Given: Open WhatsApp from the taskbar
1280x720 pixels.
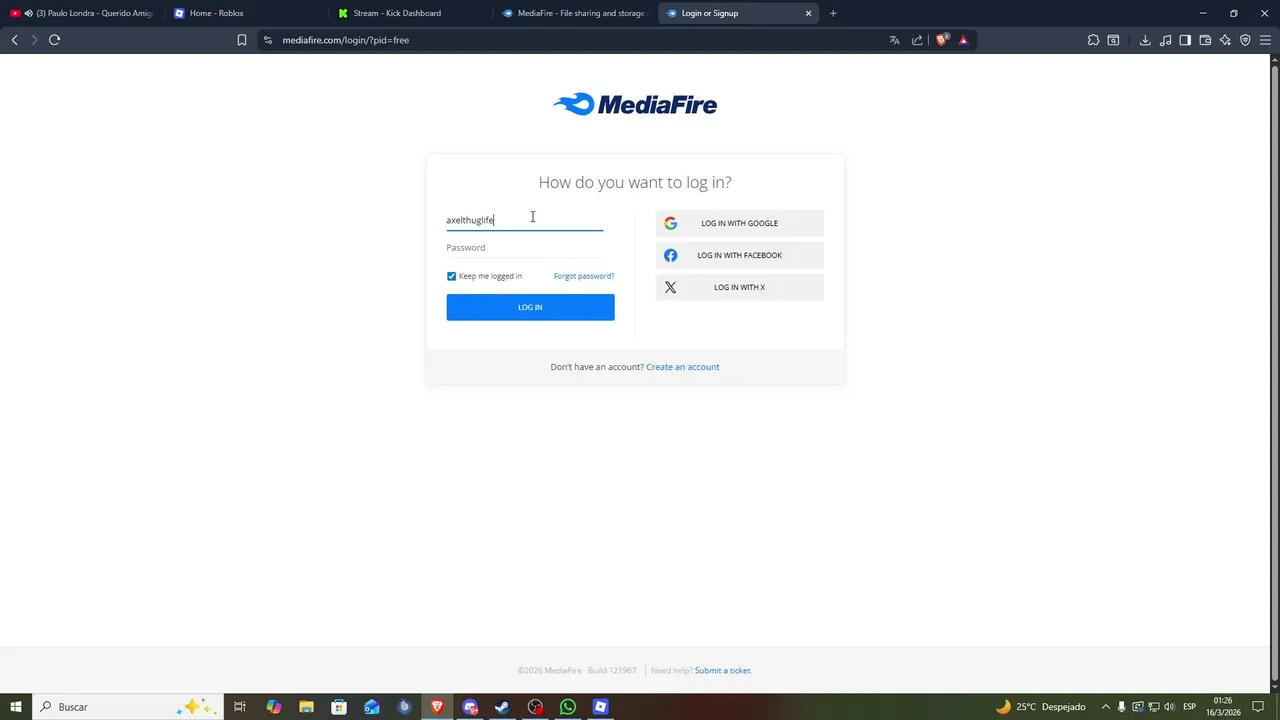Looking at the screenshot, I should click(x=568, y=707).
